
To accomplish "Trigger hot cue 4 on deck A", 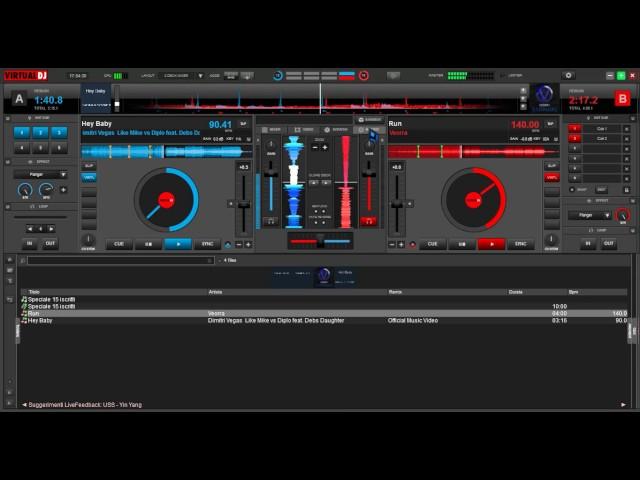I will coord(22,148).
